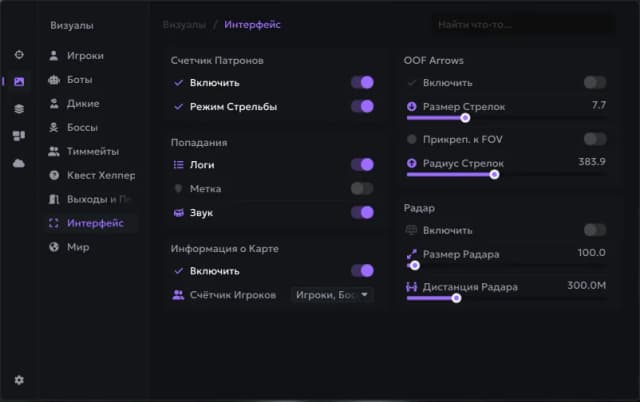
Task: Enable the Метка hit marker toggle
Action: [x=362, y=189]
